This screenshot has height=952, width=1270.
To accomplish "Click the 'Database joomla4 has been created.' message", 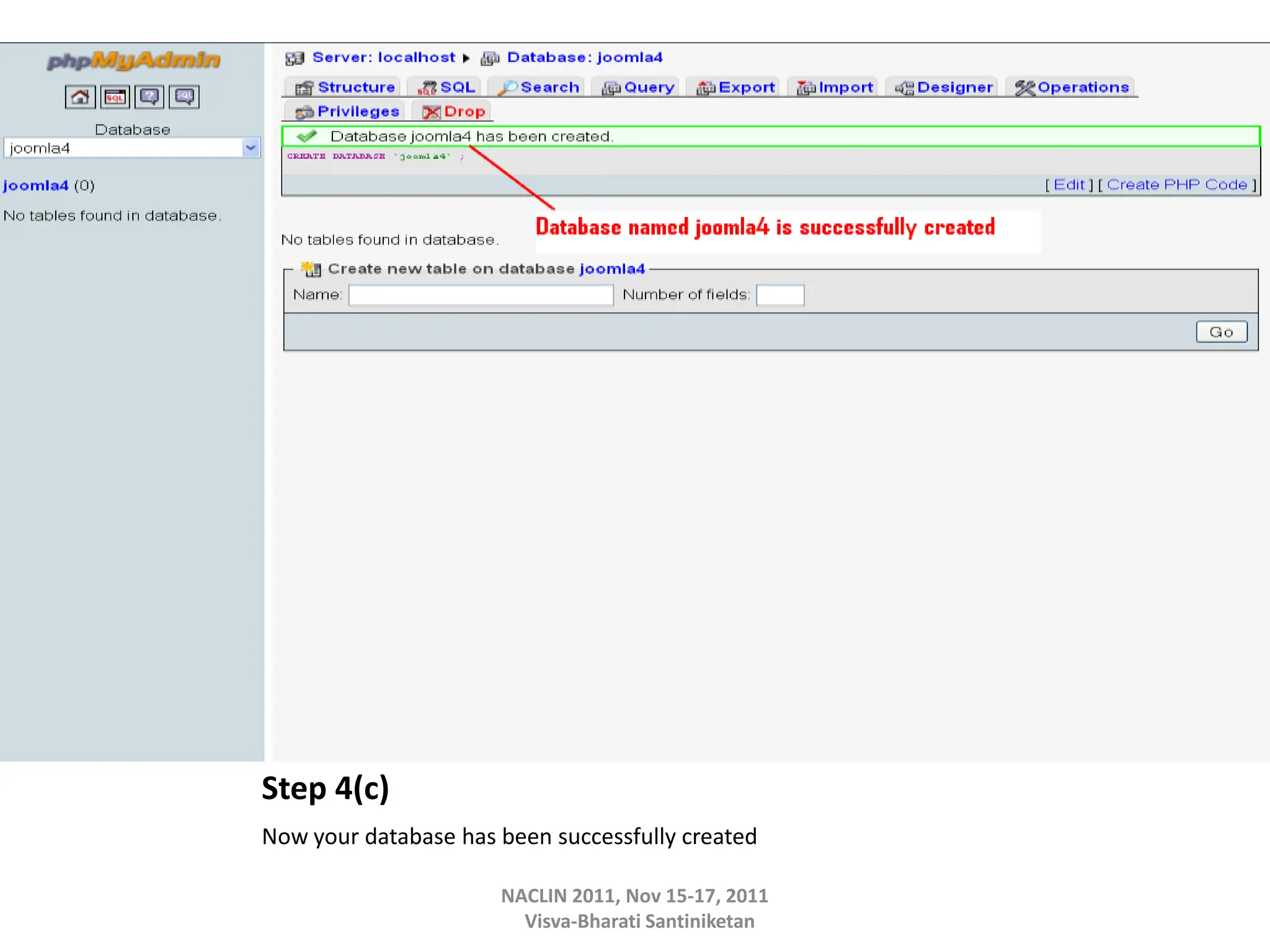I will [x=472, y=136].
